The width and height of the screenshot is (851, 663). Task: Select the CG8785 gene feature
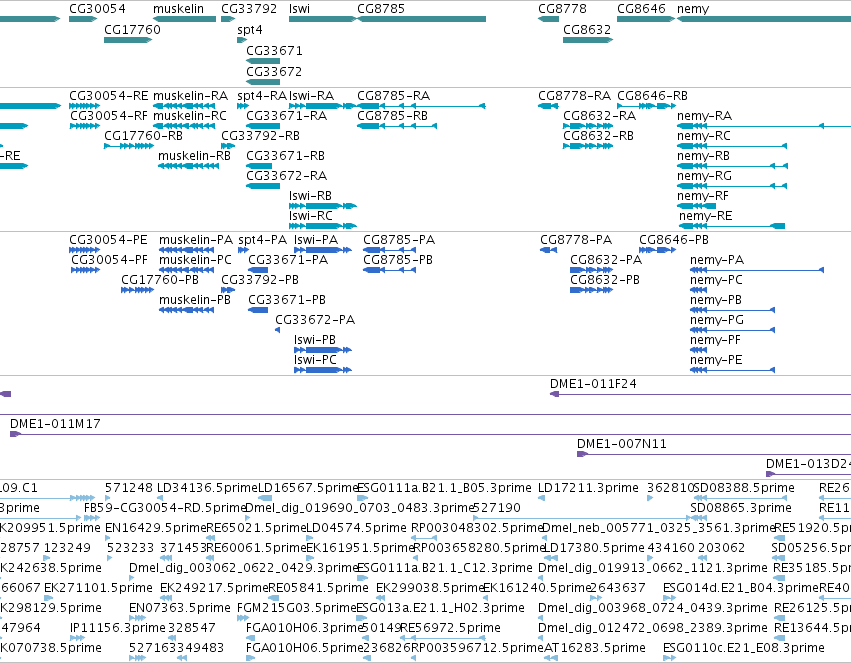(x=421, y=19)
